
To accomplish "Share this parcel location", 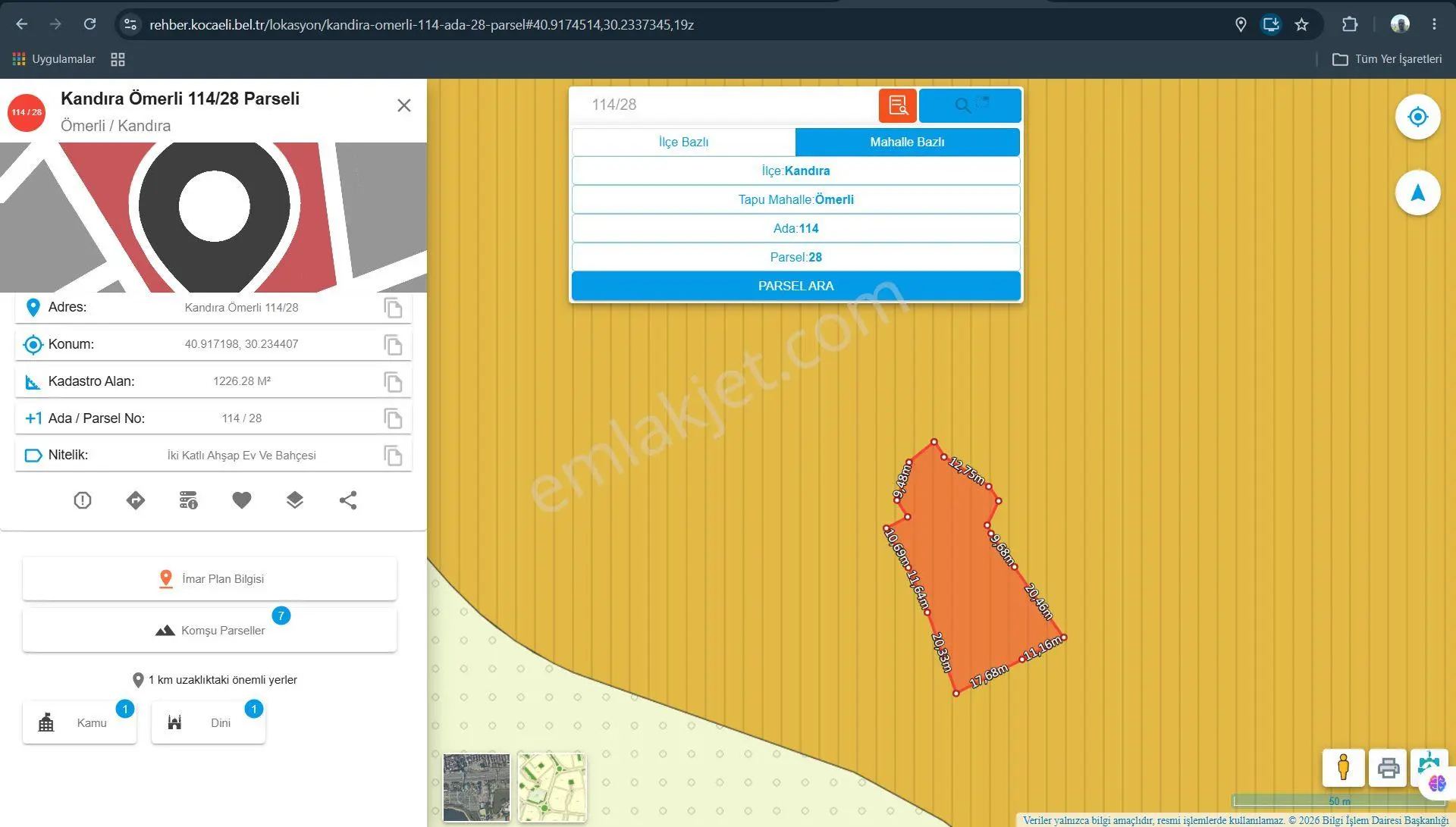I will click(x=348, y=500).
